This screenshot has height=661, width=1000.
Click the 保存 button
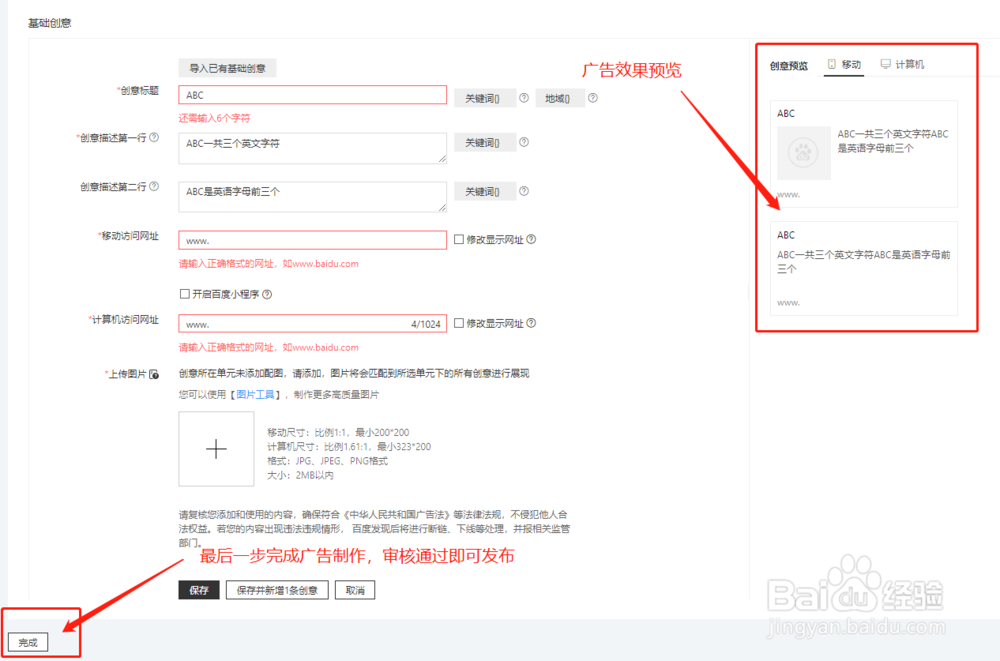point(200,589)
